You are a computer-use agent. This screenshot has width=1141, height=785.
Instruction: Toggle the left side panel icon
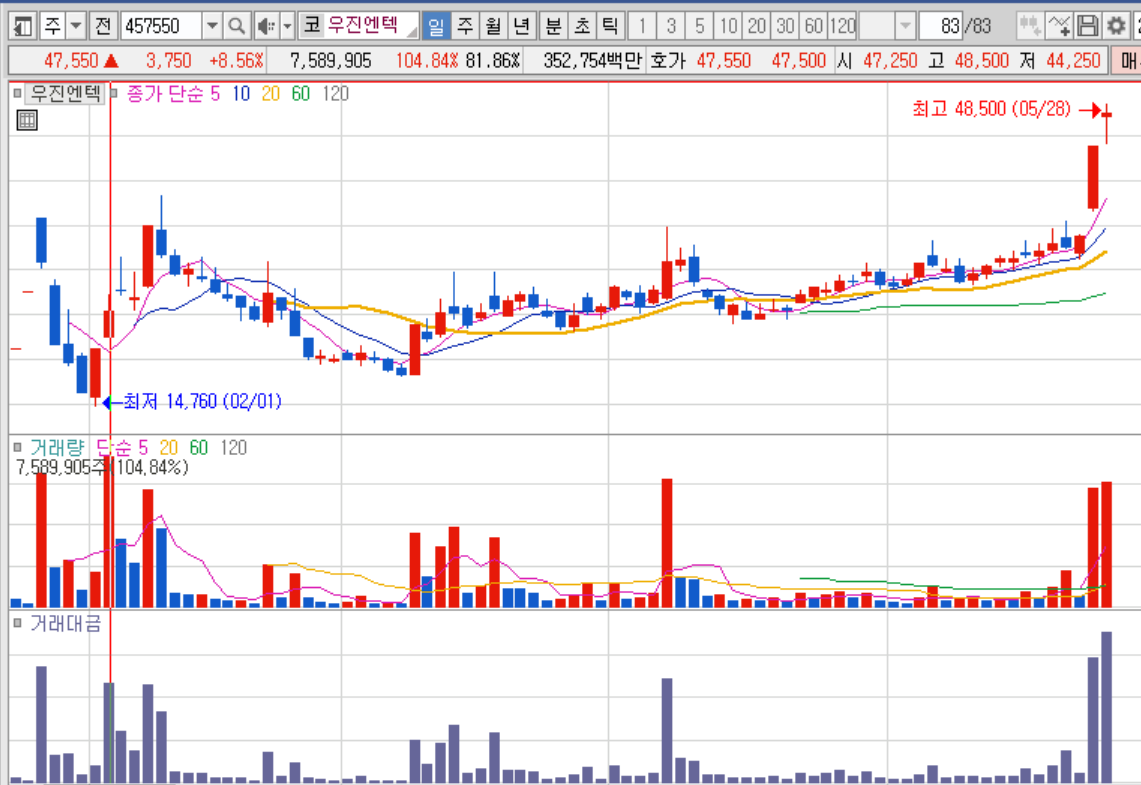[x=23, y=27]
